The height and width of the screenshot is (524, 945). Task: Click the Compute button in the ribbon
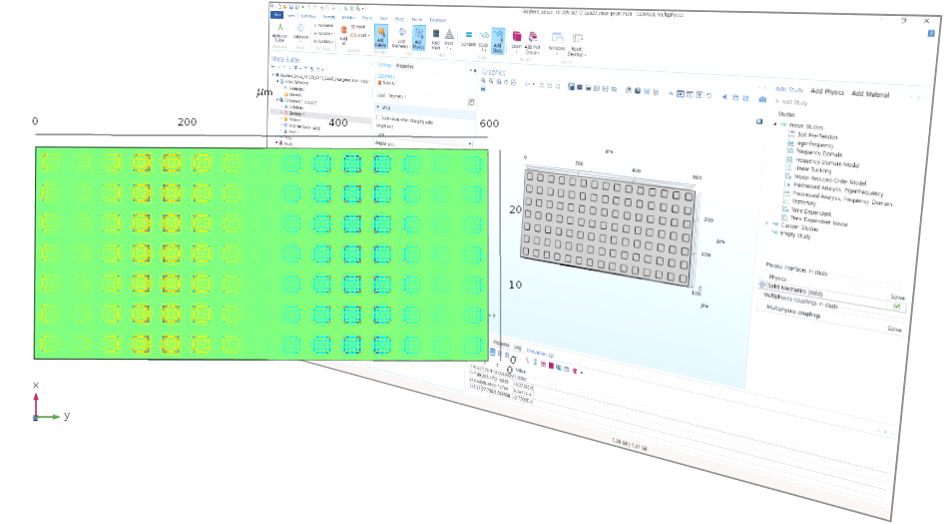(468, 39)
